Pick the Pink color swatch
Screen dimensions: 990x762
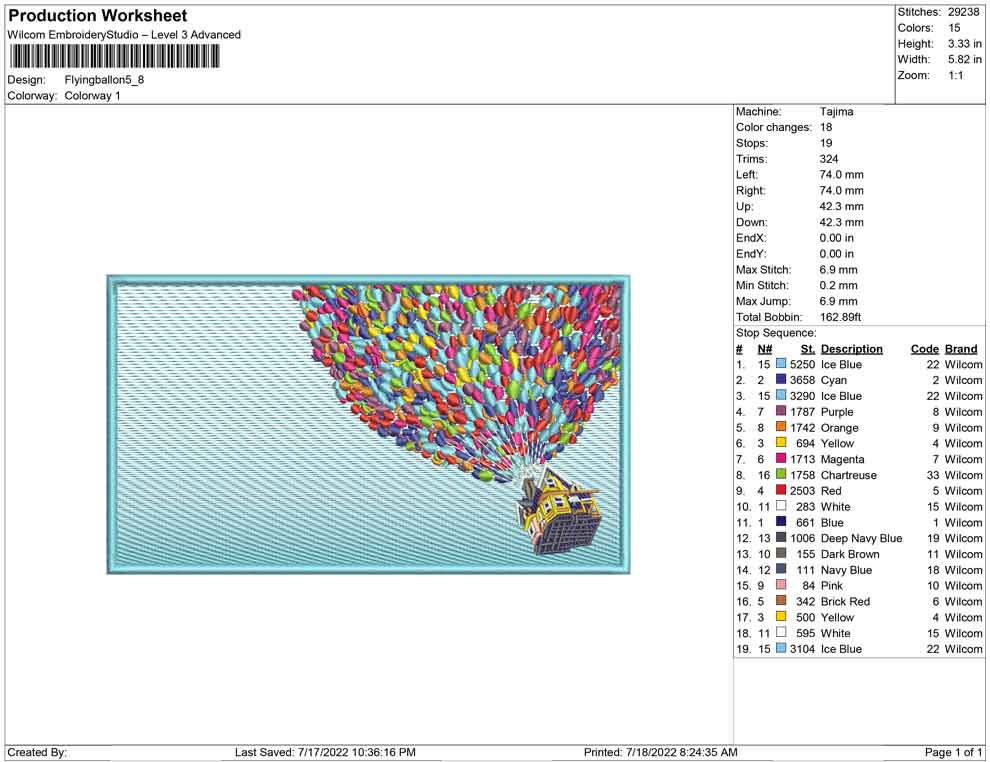click(x=781, y=585)
